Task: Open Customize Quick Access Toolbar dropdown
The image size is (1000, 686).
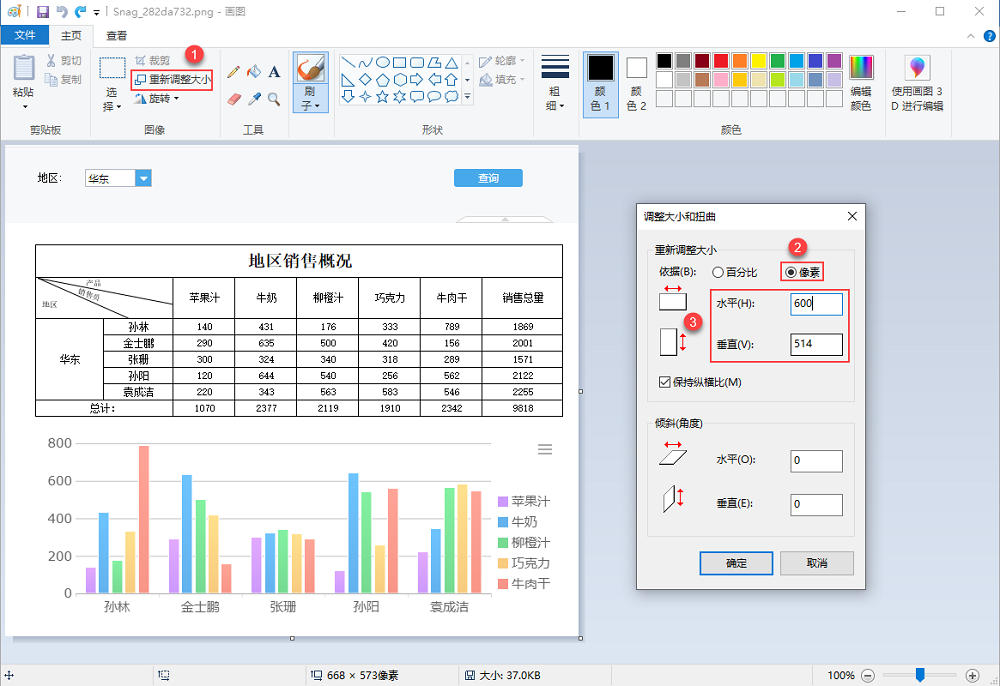Action: (x=96, y=12)
